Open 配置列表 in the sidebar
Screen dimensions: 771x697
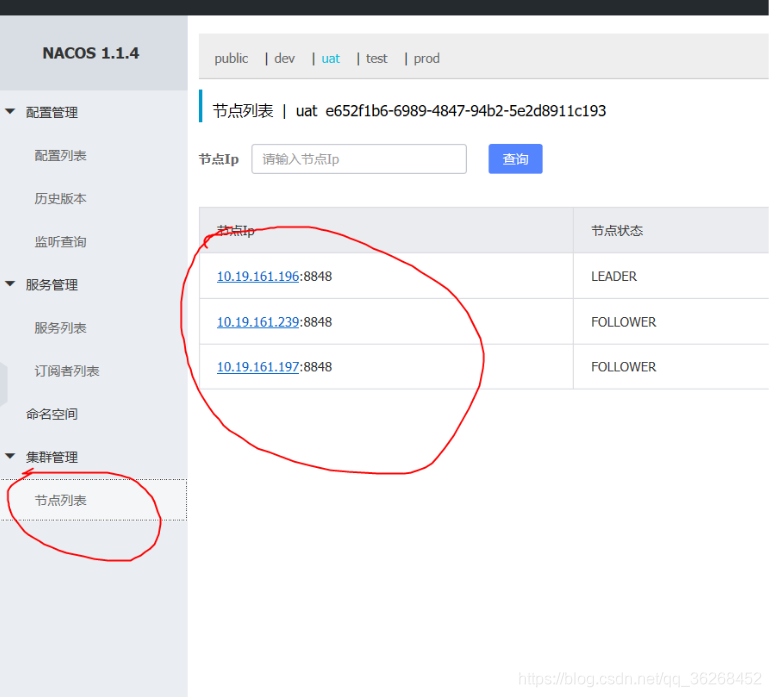point(60,156)
